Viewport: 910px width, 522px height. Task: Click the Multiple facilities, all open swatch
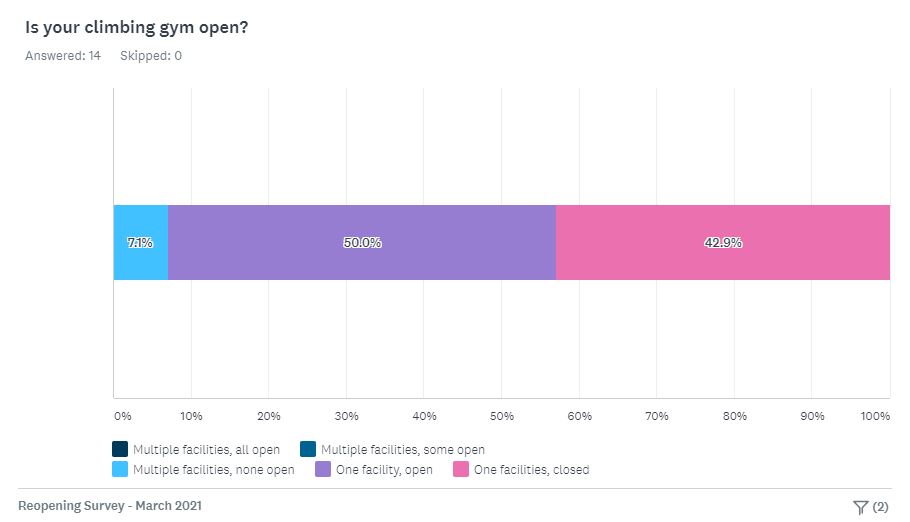(x=121, y=450)
